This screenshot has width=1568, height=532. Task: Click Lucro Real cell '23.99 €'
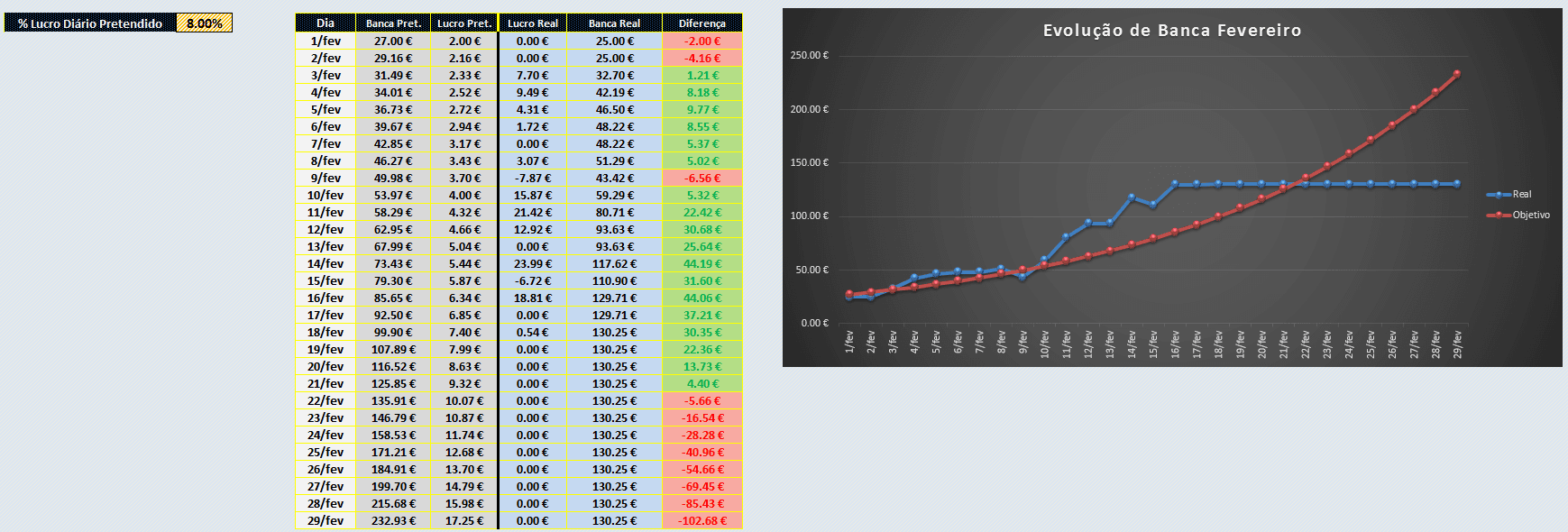[533, 263]
